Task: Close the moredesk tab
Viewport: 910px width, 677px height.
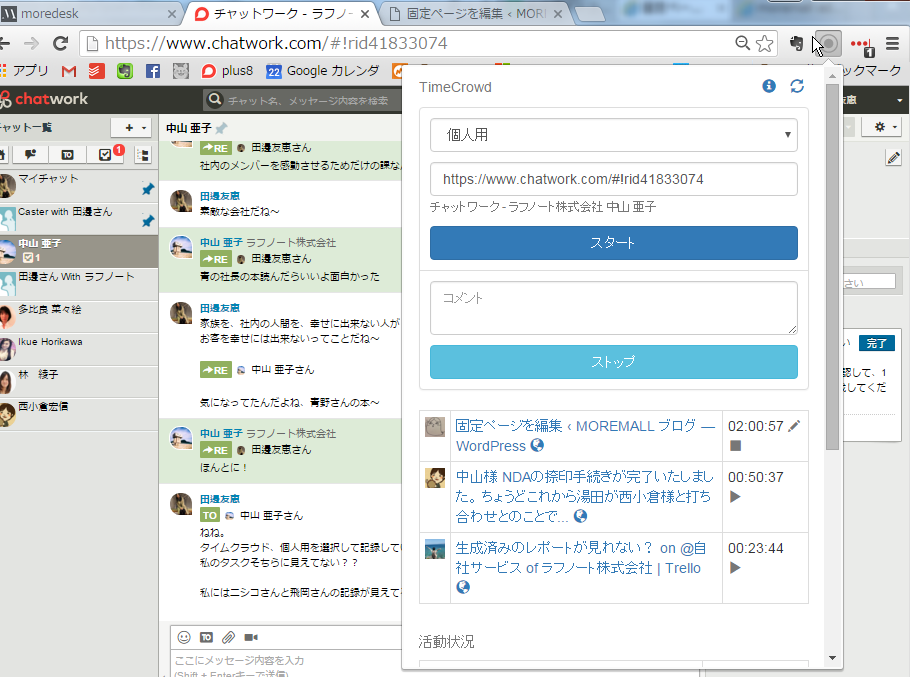Action: (x=172, y=14)
